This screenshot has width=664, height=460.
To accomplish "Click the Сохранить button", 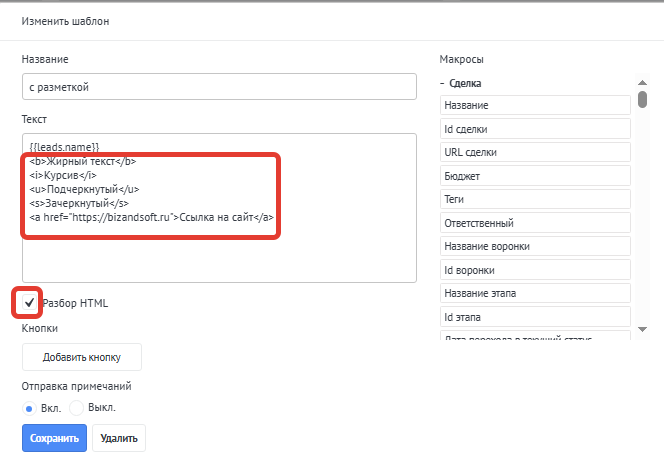I will [54, 438].
